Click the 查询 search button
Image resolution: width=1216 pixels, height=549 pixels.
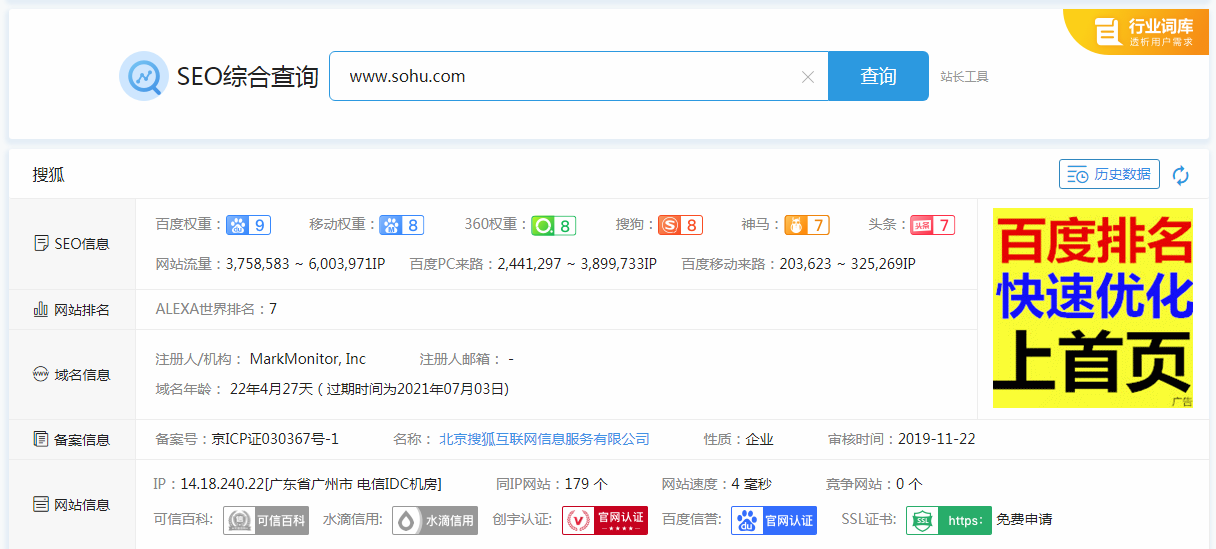coord(878,76)
